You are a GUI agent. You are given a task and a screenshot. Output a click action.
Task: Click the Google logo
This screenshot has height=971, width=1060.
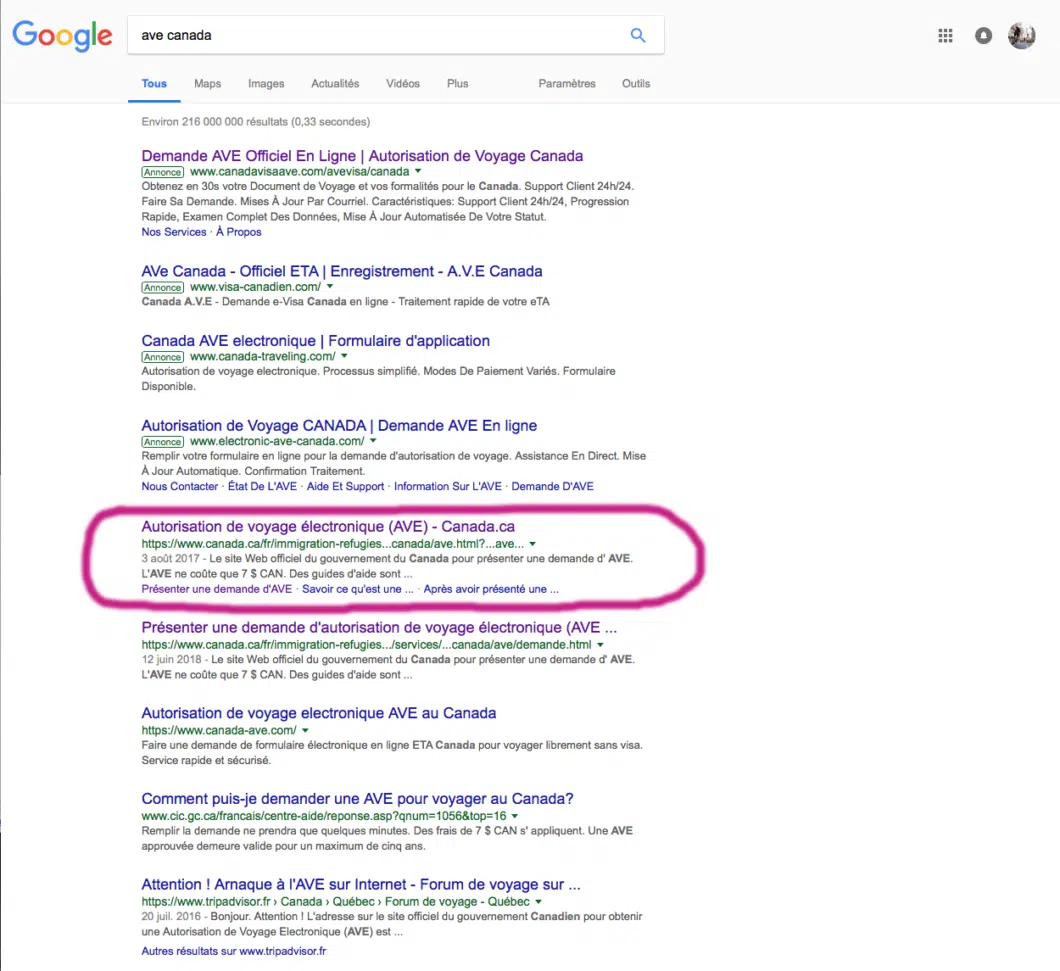click(x=62, y=35)
